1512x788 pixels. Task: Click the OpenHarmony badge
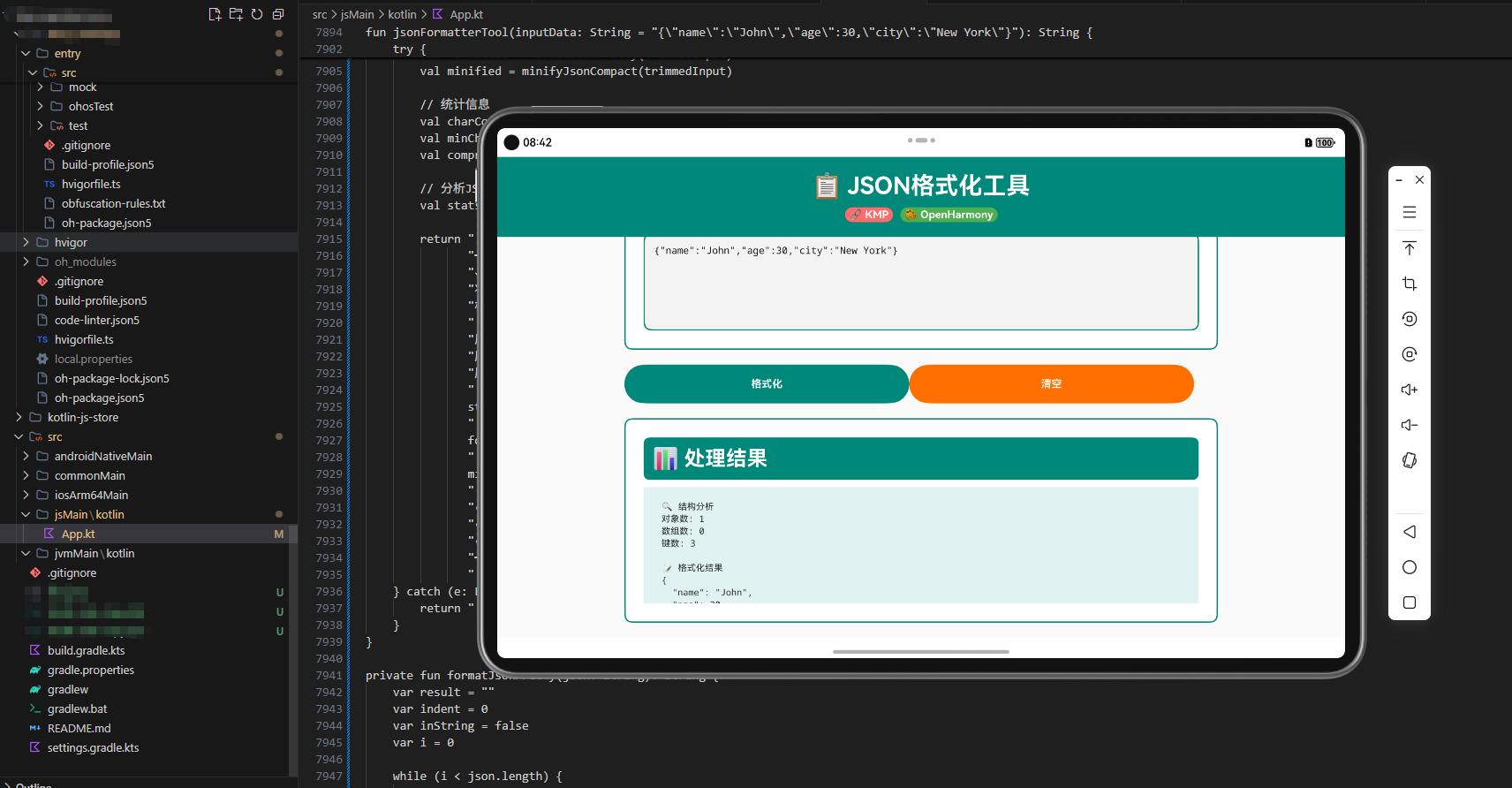[949, 215]
